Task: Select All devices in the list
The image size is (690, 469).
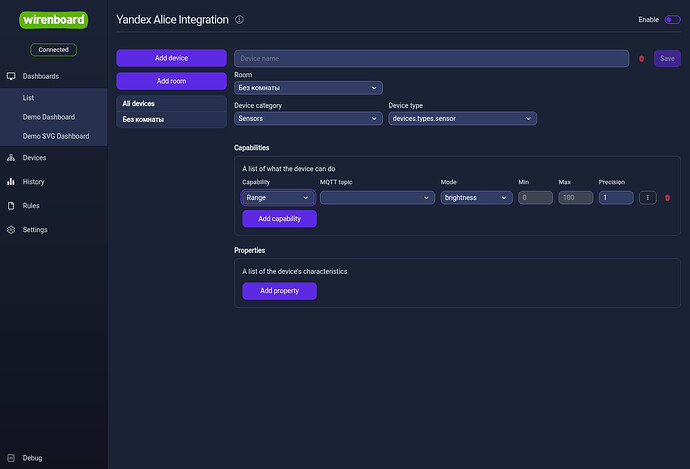Action: [171, 104]
